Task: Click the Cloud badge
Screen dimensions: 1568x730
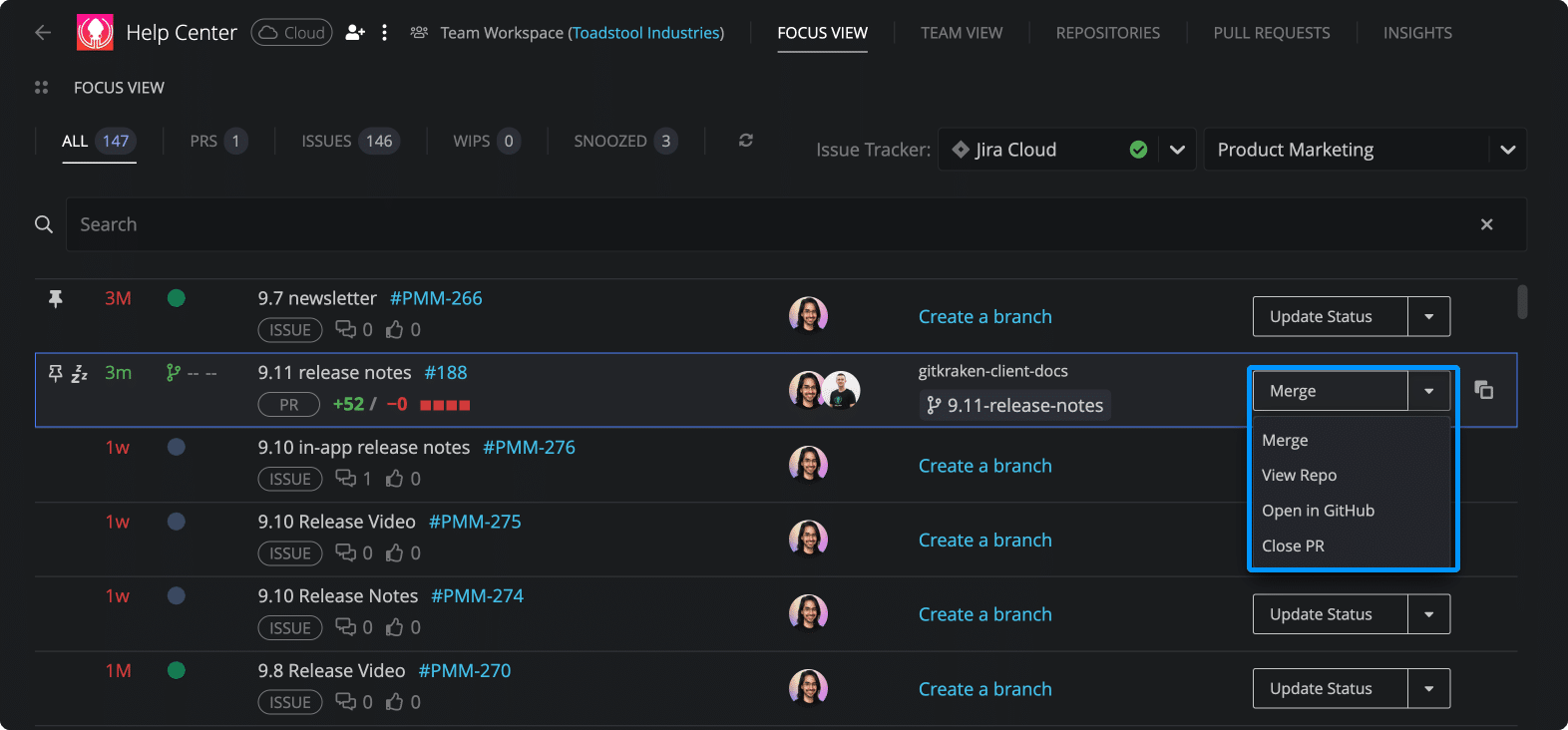Action: coord(291,33)
